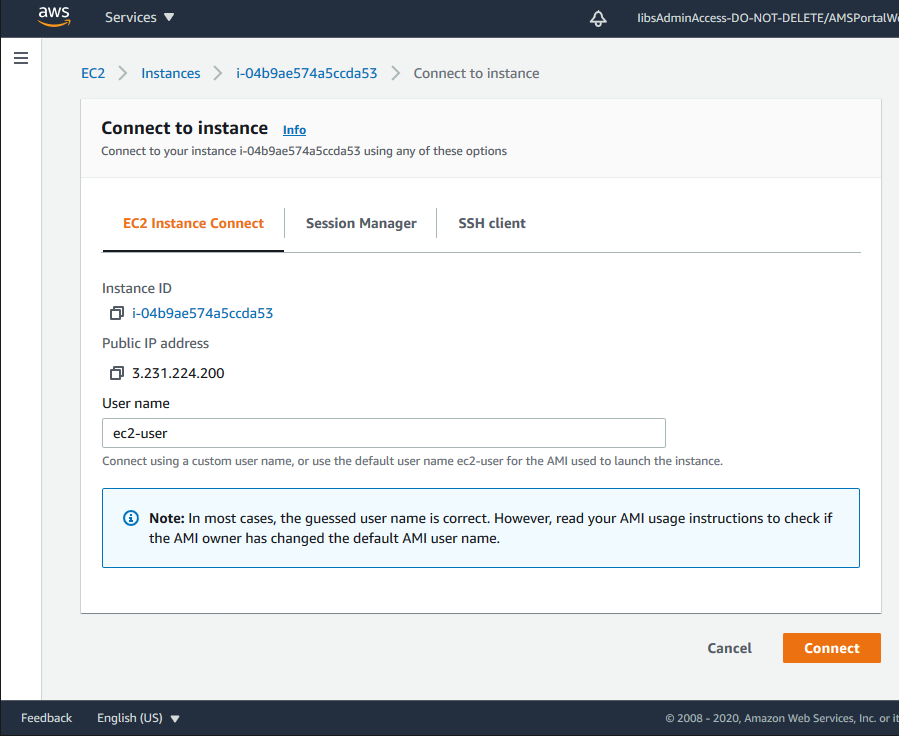The width and height of the screenshot is (899, 736).
Task: Click the Feedback link in the footer
Action: pyautogui.click(x=46, y=718)
